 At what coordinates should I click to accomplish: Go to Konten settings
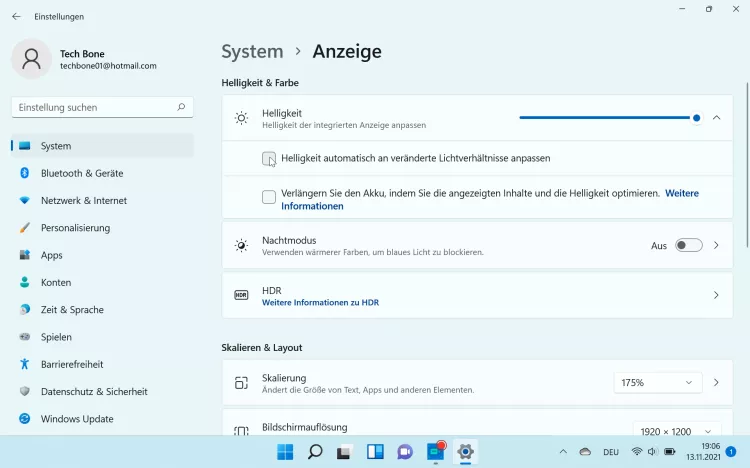(102, 282)
